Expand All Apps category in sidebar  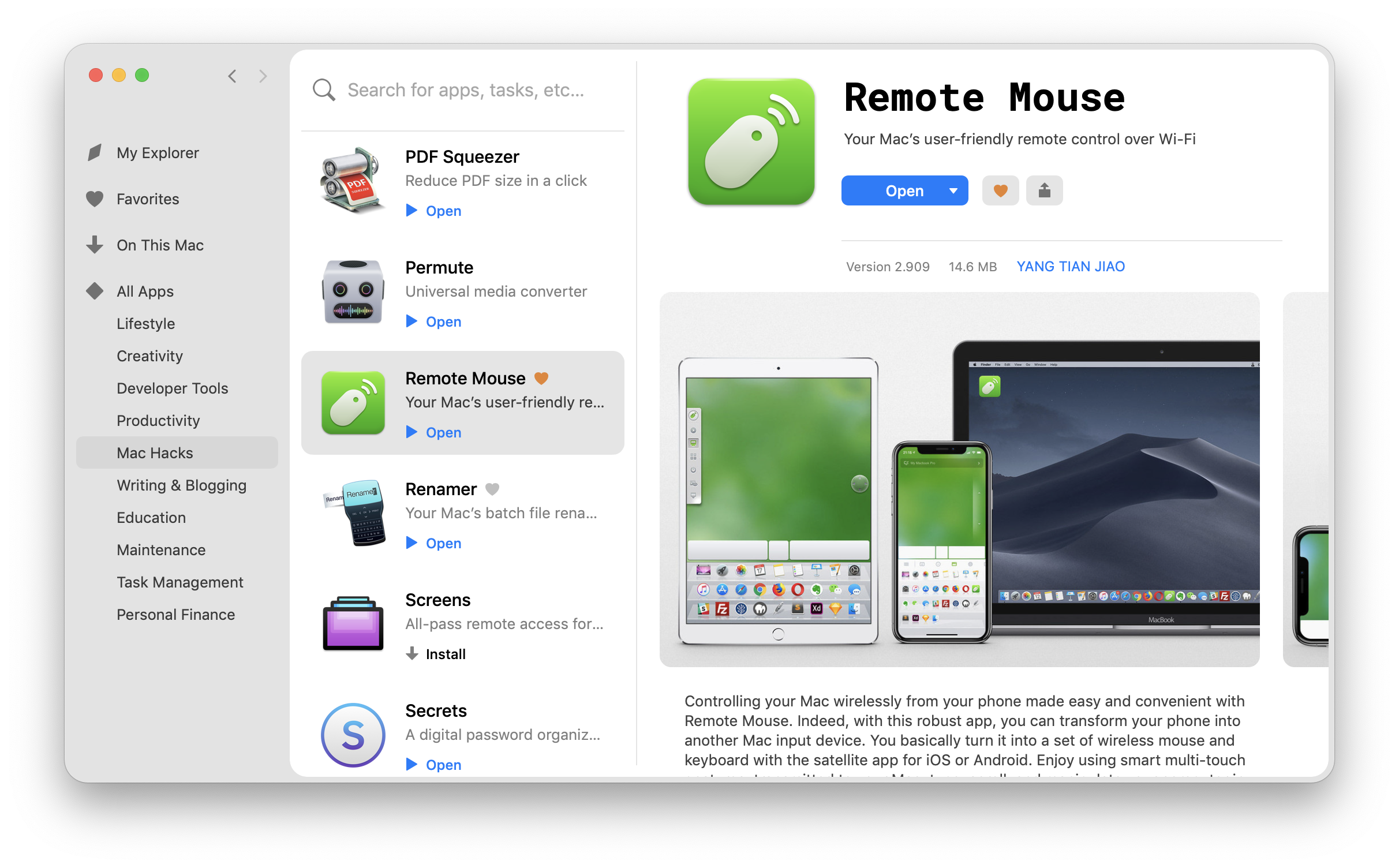pos(145,291)
